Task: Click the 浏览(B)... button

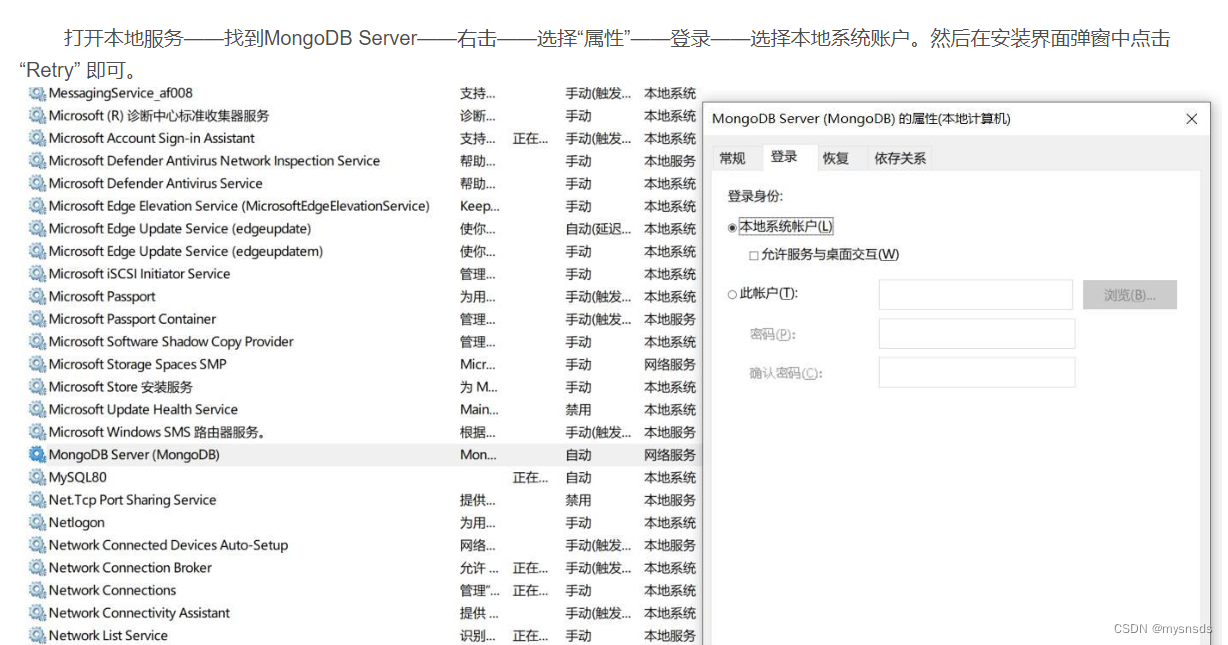Action: (1130, 295)
